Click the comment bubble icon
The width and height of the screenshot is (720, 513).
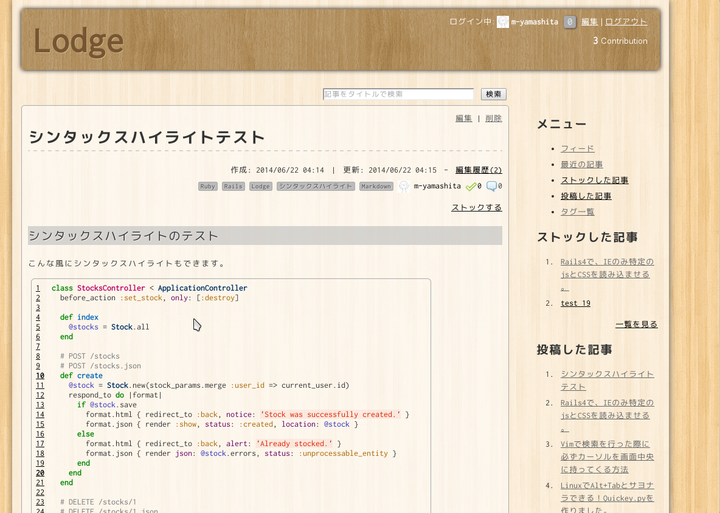click(x=491, y=186)
